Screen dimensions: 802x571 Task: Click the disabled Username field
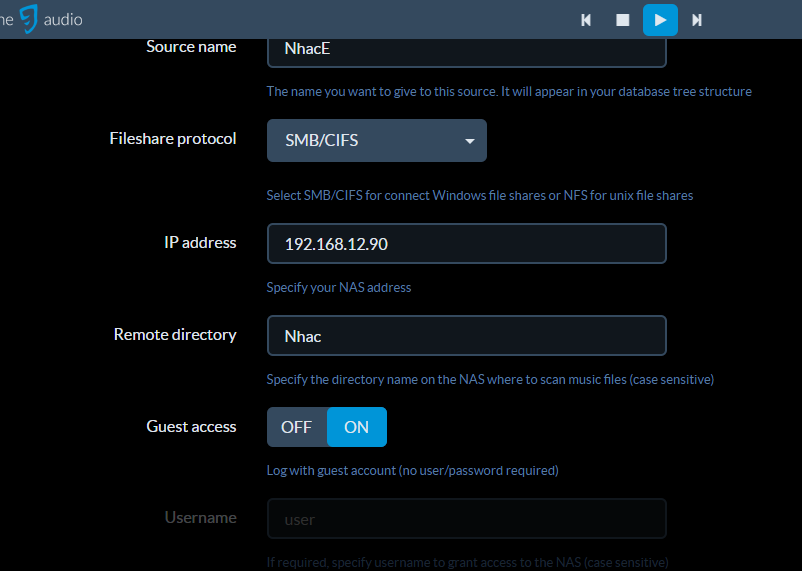tap(466, 519)
